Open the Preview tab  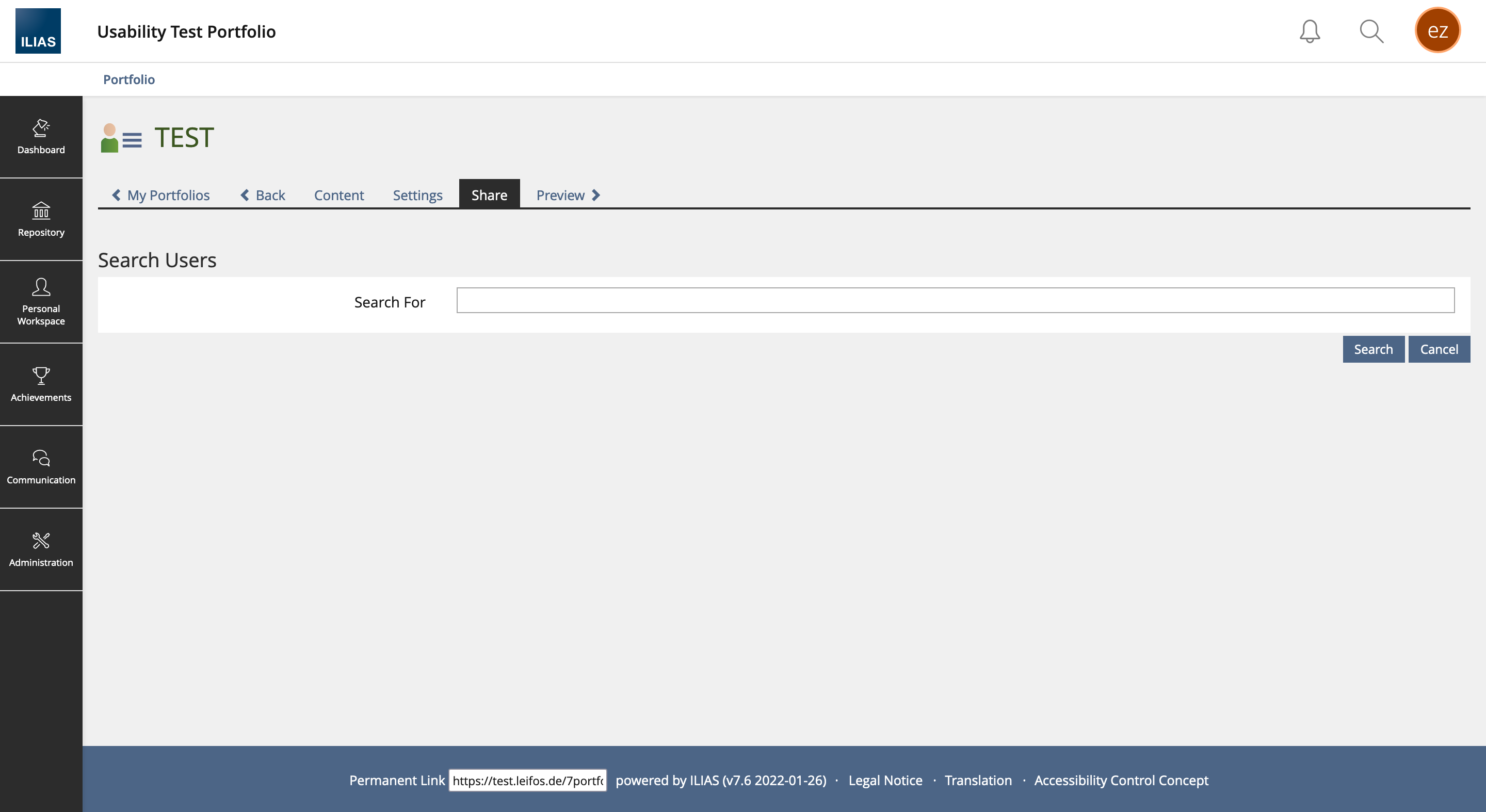pyautogui.click(x=568, y=195)
